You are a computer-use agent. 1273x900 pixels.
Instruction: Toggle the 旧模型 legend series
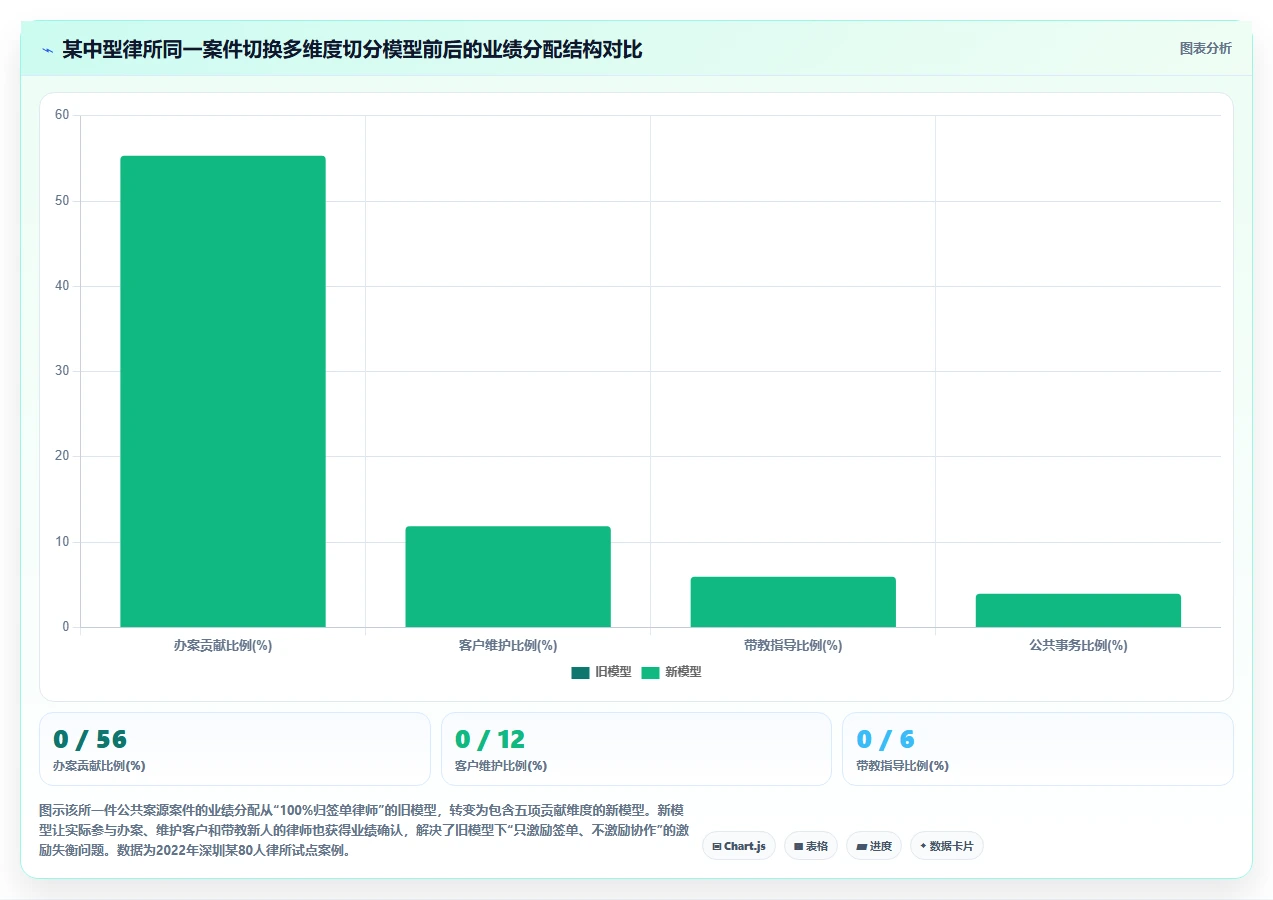click(601, 672)
